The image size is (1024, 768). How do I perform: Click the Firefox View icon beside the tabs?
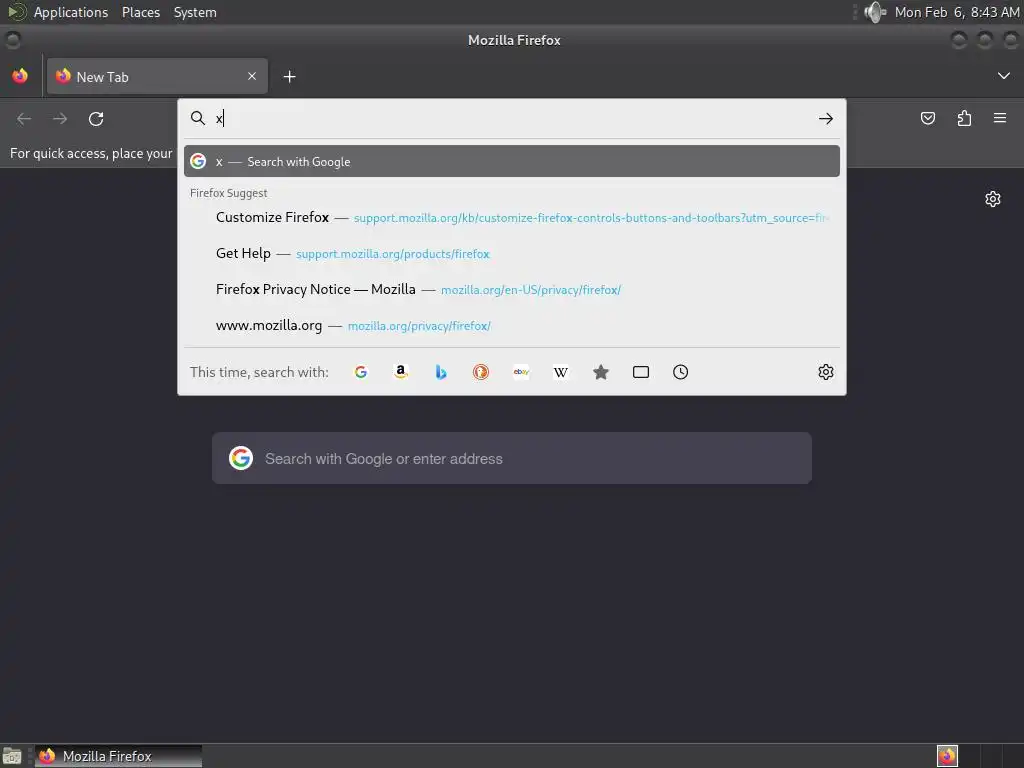pos(20,76)
